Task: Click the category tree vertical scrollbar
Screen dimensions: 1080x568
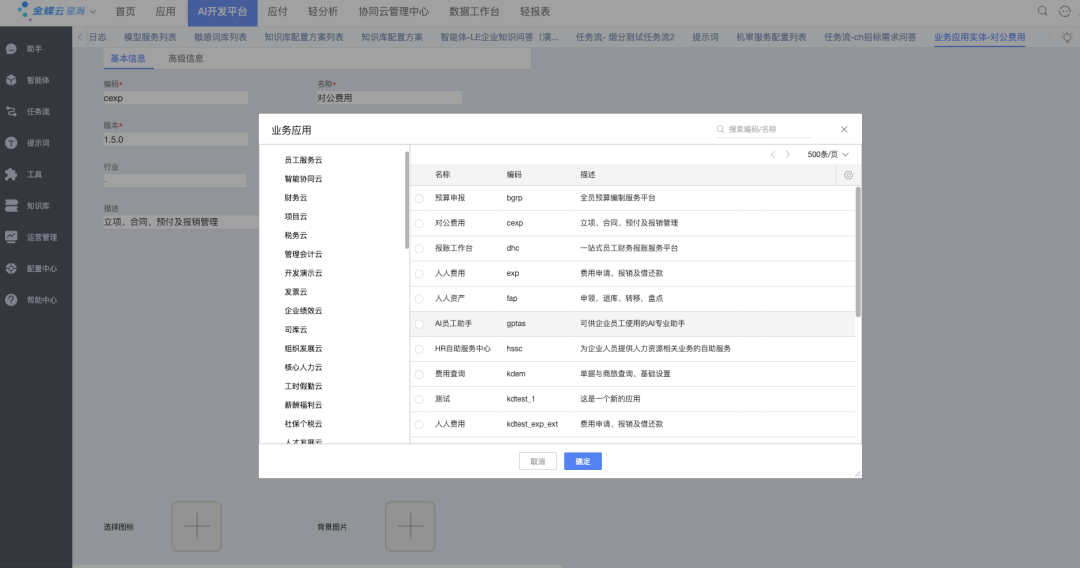Action: coord(407,200)
